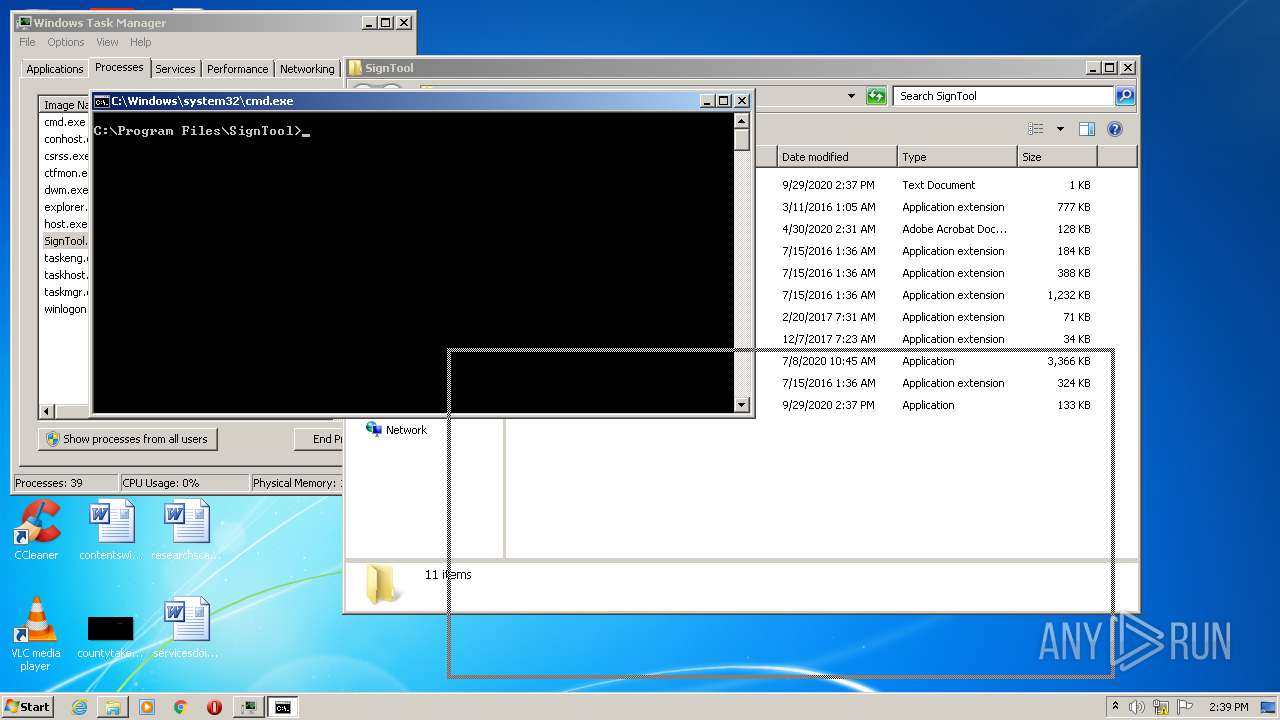1280x720 pixels.
Task: Toggle the preview pane icon in Explorer
Action: pyautogui.click(x=1087, y=129)
